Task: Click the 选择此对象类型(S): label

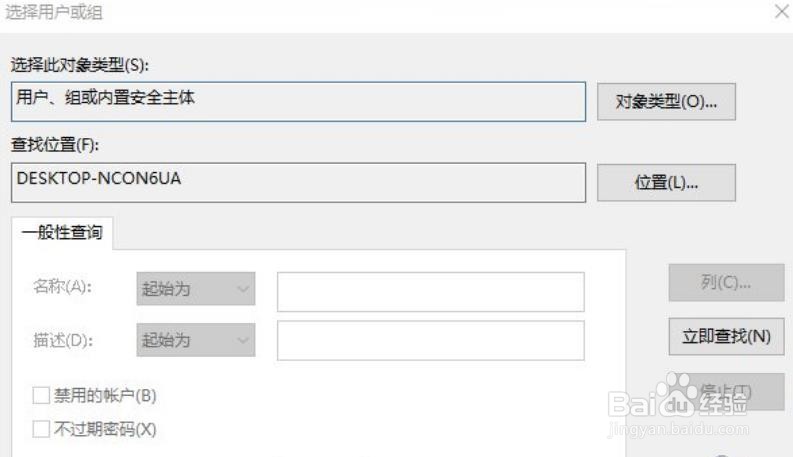Action: tap(80, 65)
